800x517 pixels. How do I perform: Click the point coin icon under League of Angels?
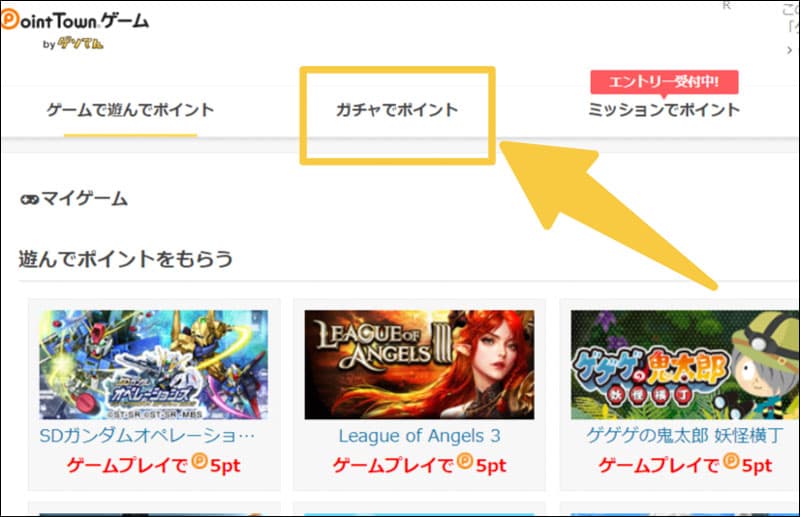(x=465, y=461)
